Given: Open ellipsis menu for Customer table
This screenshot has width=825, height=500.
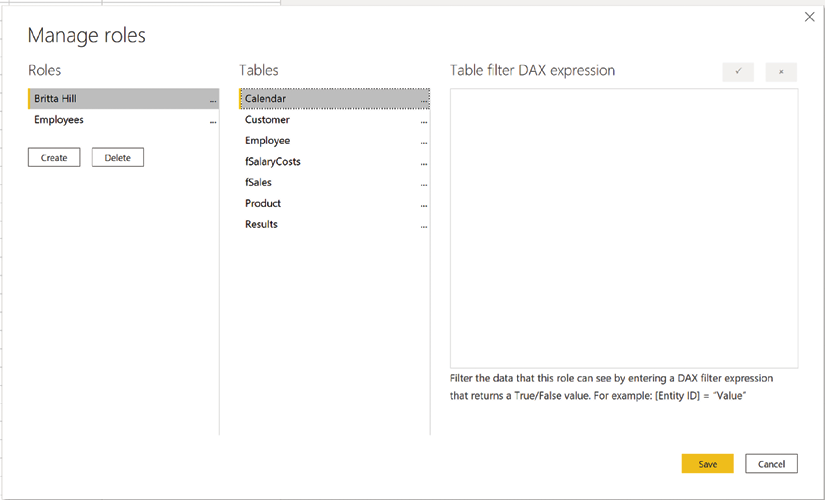Looking at the screenshot, I should [424, 121].
